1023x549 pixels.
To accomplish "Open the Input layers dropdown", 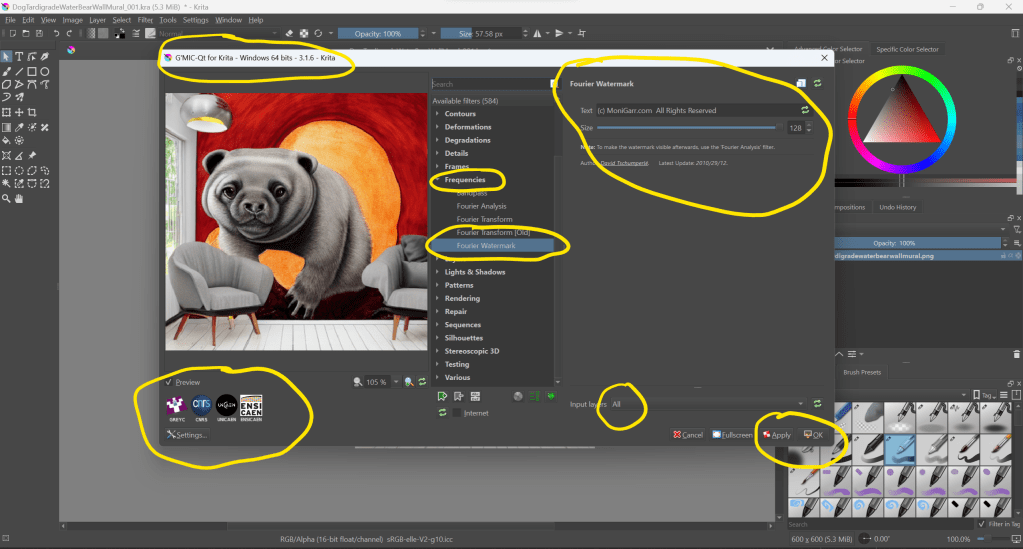I will click(x=706, y=404).
